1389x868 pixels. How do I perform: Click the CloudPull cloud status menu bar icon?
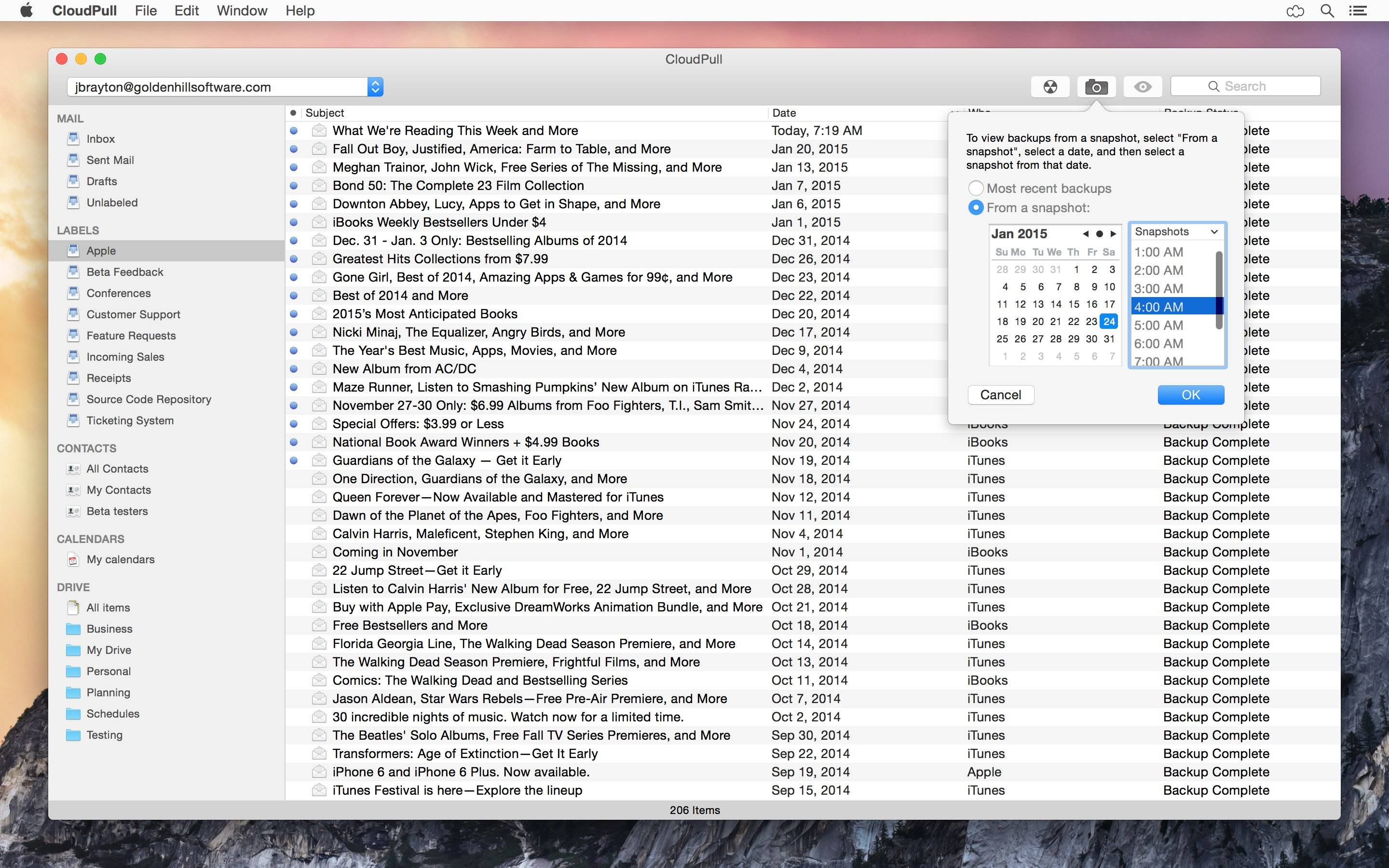click(x=1295, y=11)
